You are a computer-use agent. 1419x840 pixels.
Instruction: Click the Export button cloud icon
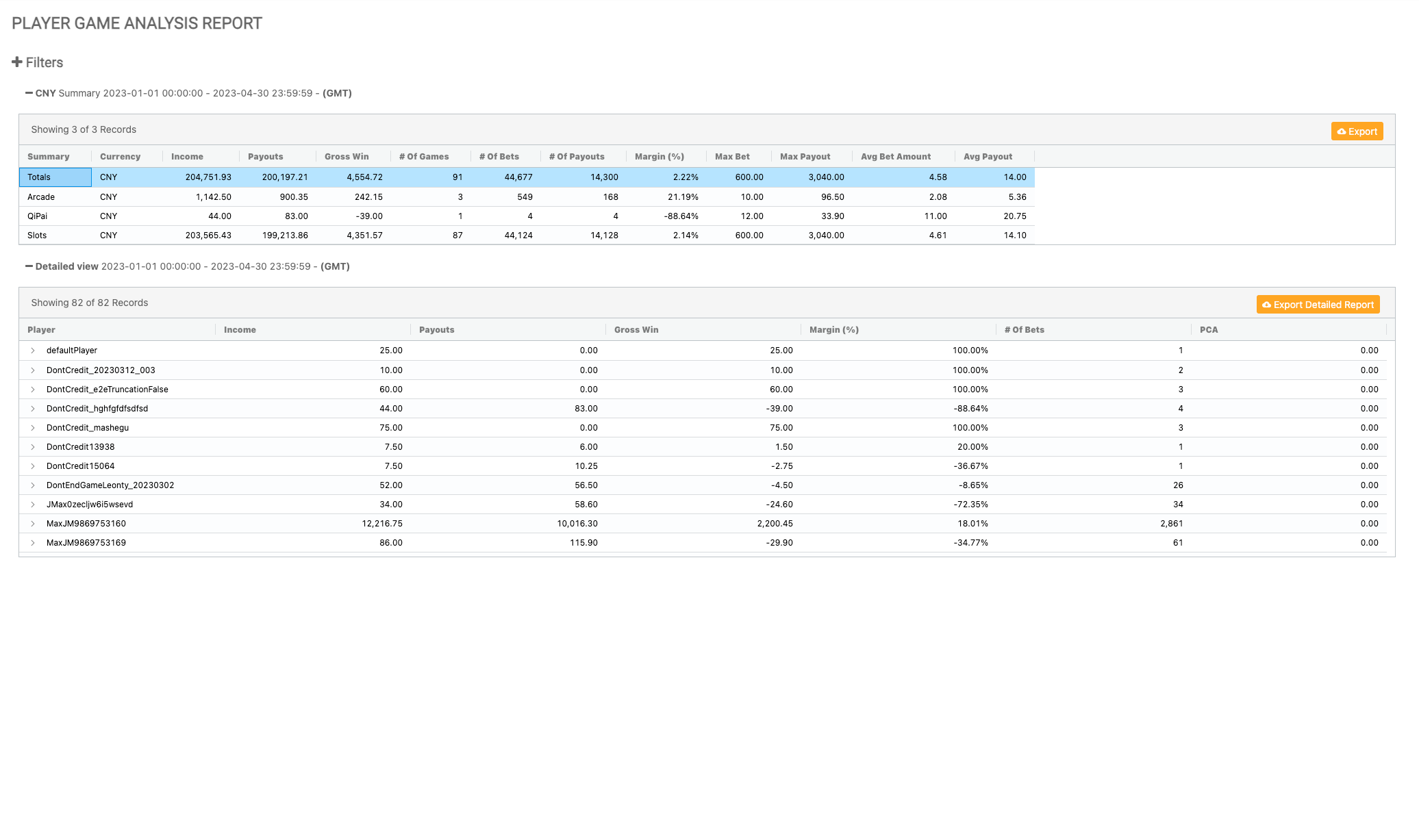pos(1342,131)
